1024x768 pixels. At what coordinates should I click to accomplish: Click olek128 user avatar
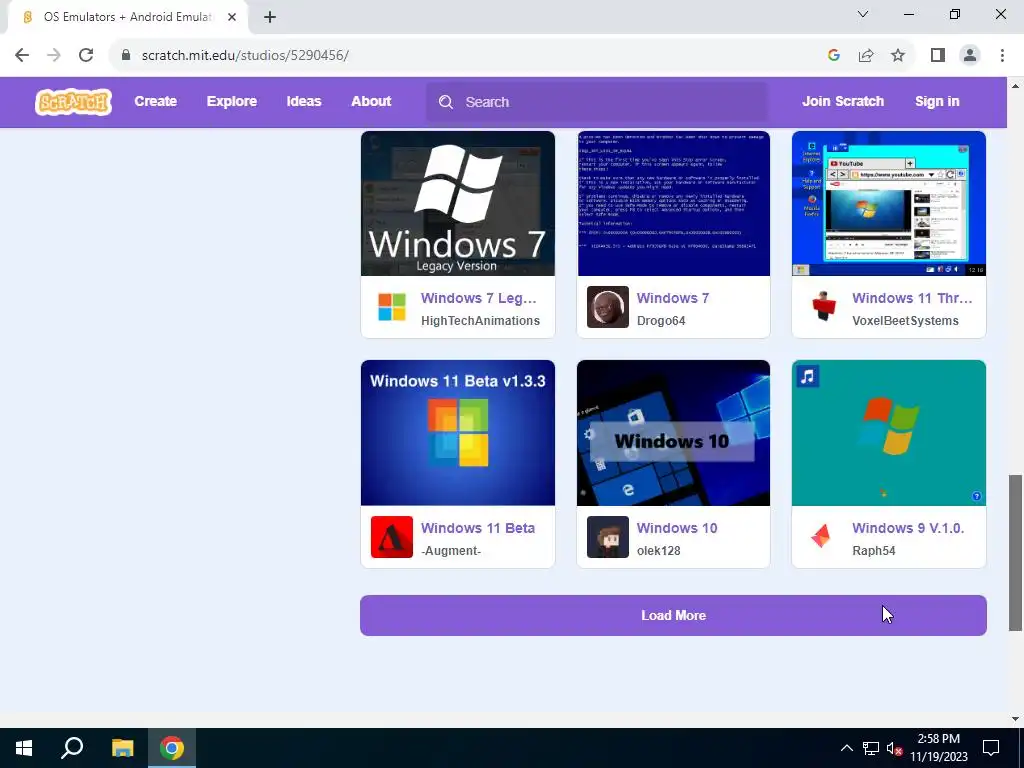tap(607, 537)
